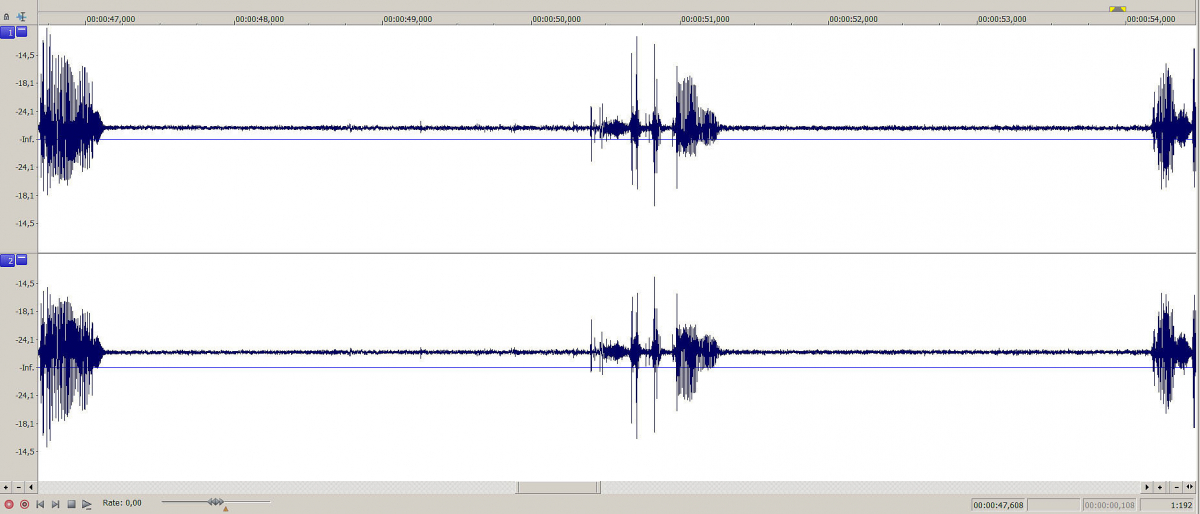1200x514 pixels.
Task: Click the lock icon above channel 1
Action: click(x=7, y=16)
